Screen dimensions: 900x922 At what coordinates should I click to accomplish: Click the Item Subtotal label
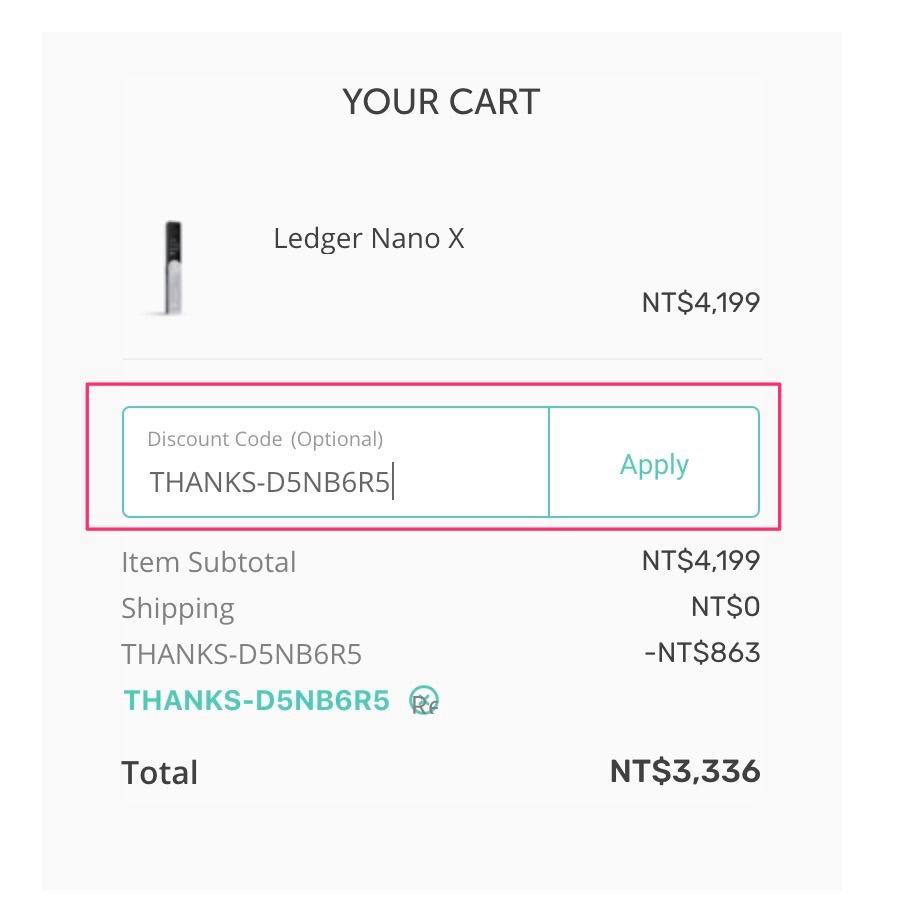point(208,562)
